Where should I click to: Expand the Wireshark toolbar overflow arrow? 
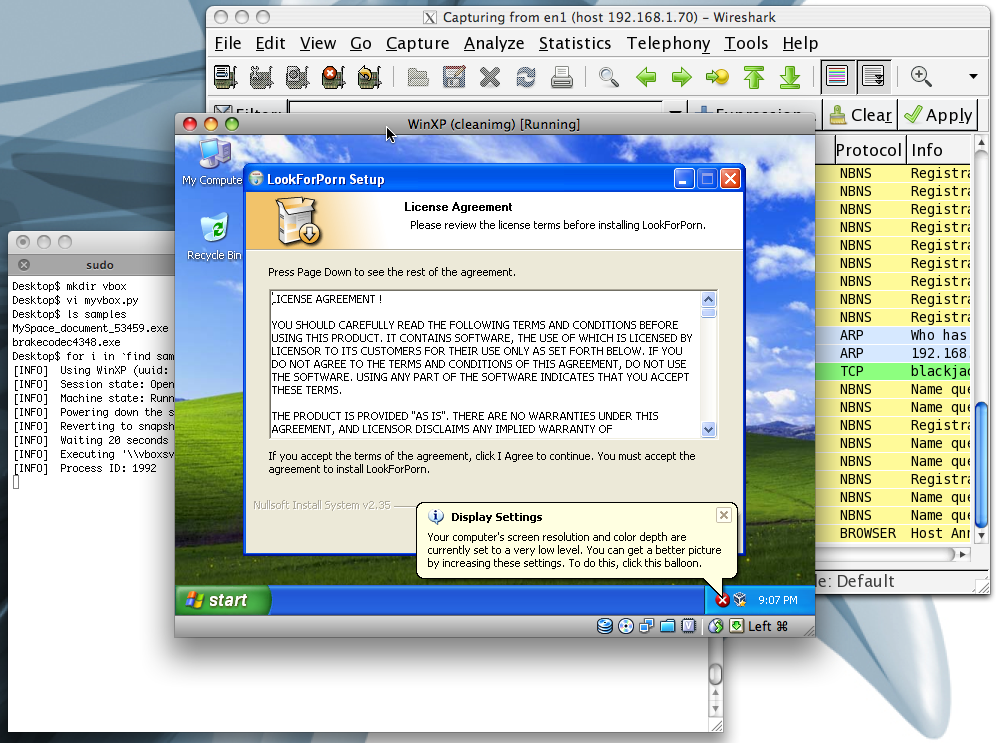(973, 77)
